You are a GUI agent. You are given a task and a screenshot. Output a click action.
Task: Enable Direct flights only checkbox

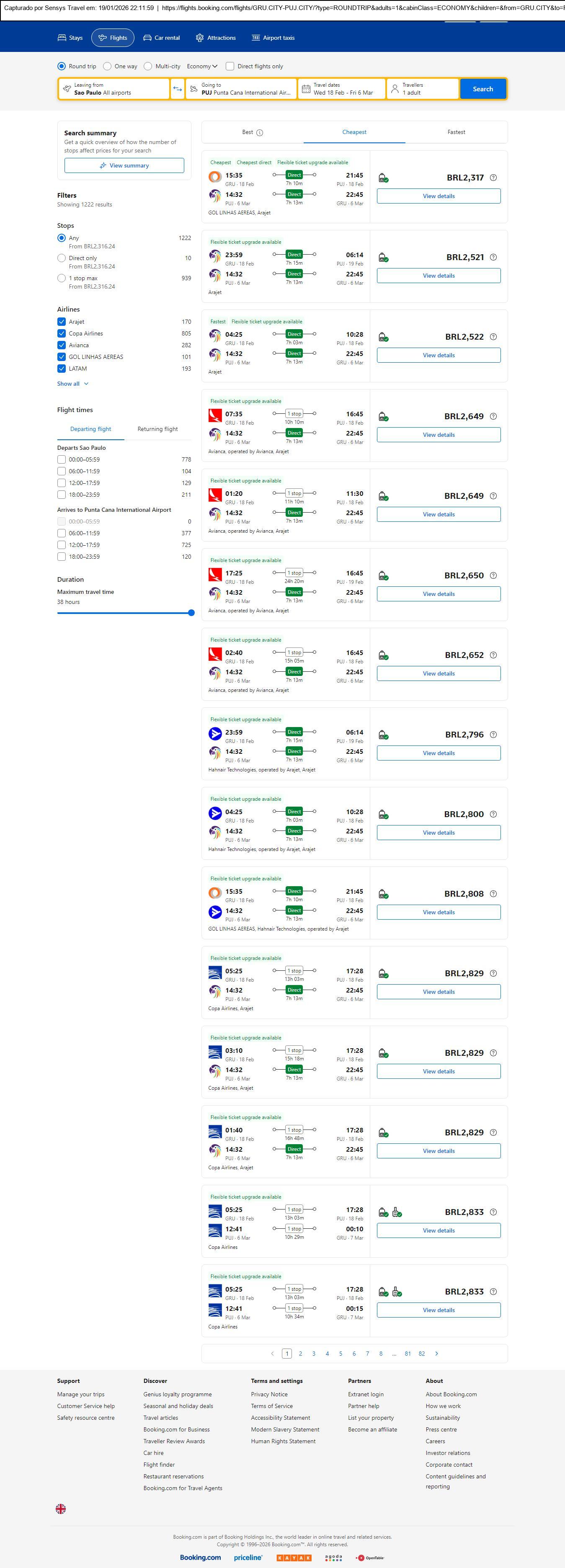point(230,66)
